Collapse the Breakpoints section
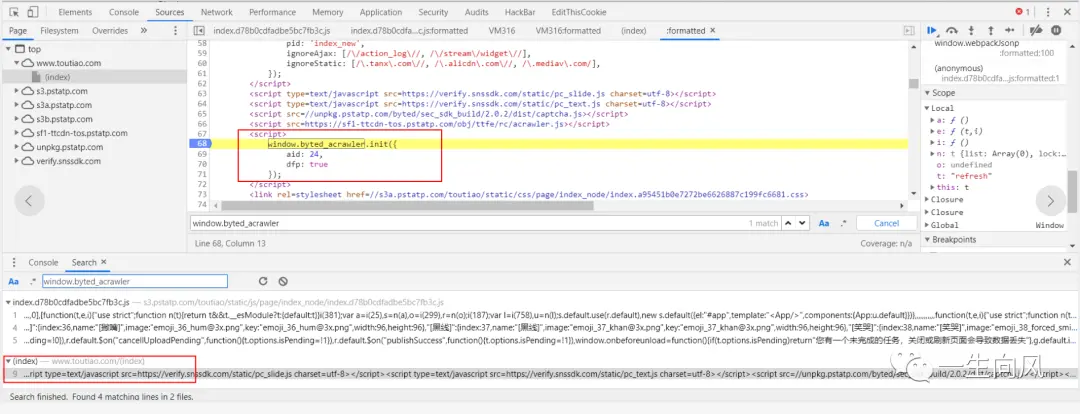Screen dimensions: 1080x414 928,240
